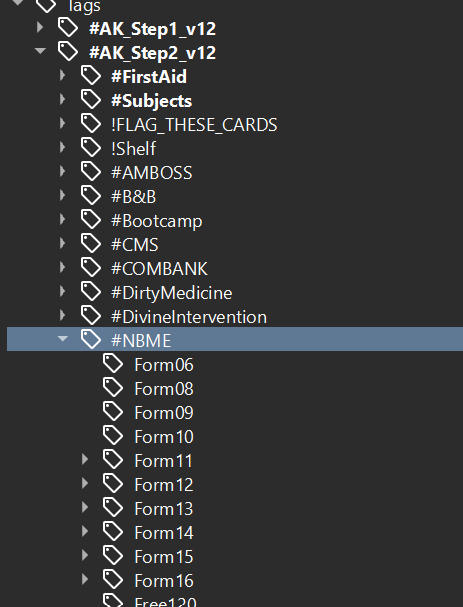This screenshot has width=463, height=607.
Task: Select the #COMBANK tag
Action: click(159, 269)
